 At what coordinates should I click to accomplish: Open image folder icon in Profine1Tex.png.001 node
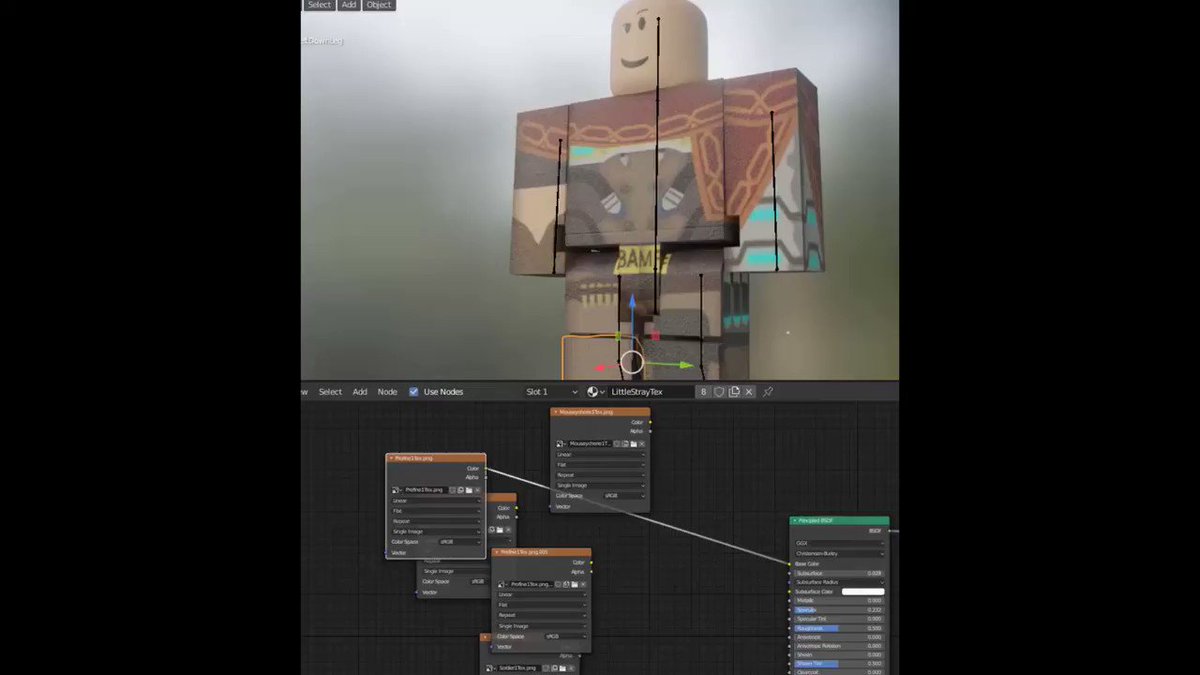(x=575, y=584)
